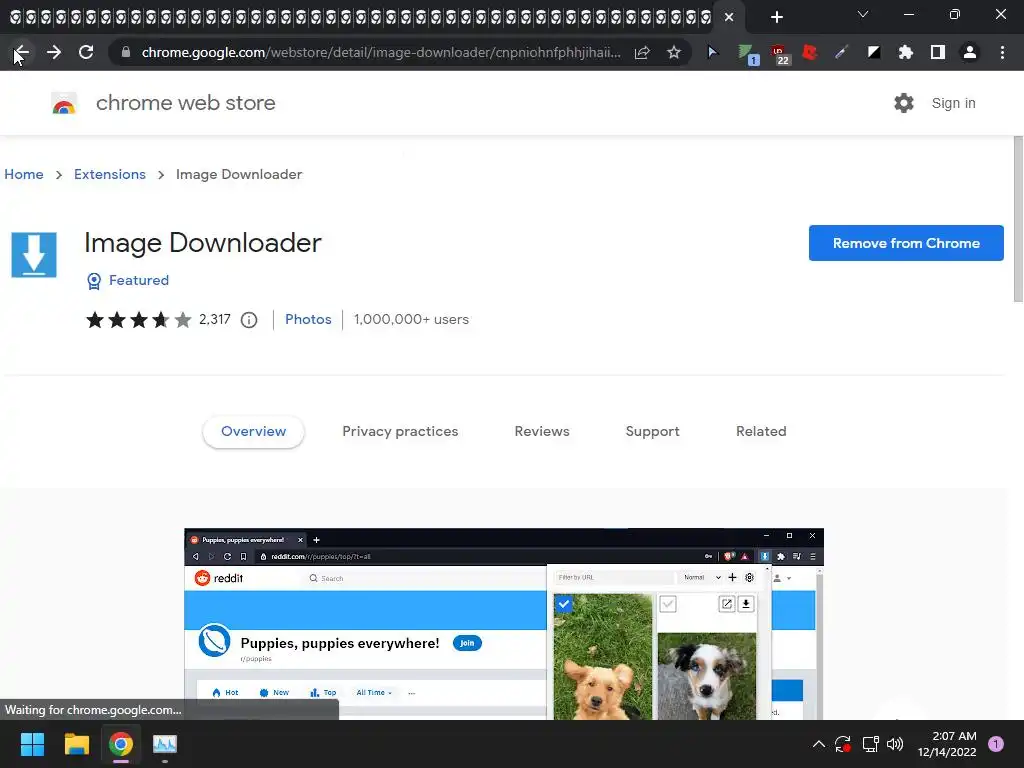
Task: Go forward to the next page
Action: point(54,52)
